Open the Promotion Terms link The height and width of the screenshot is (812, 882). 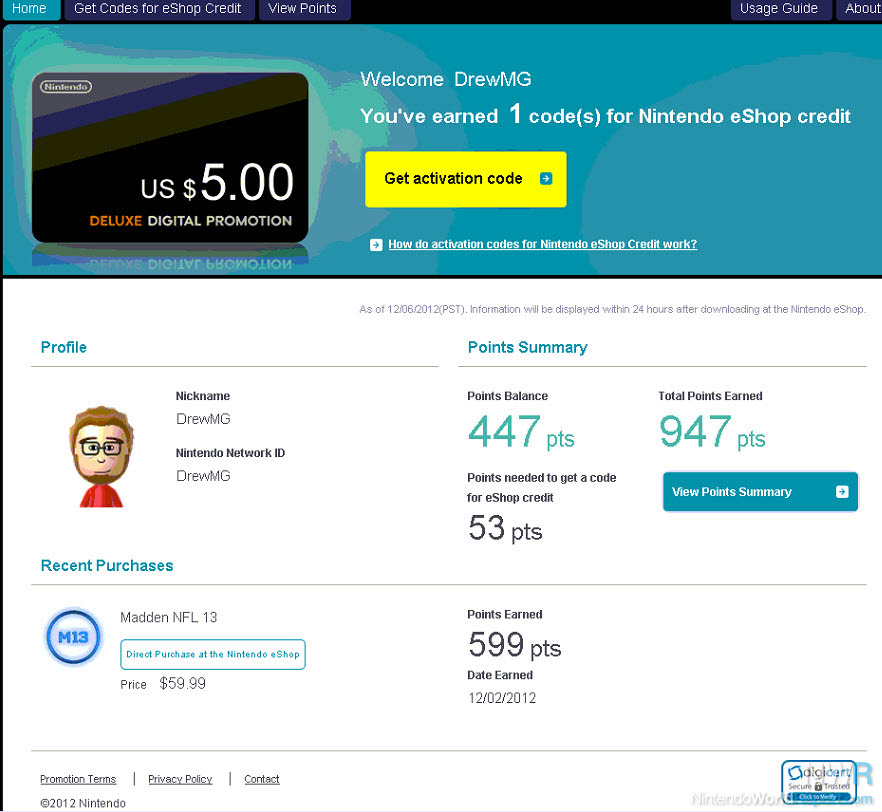point(78,779)
